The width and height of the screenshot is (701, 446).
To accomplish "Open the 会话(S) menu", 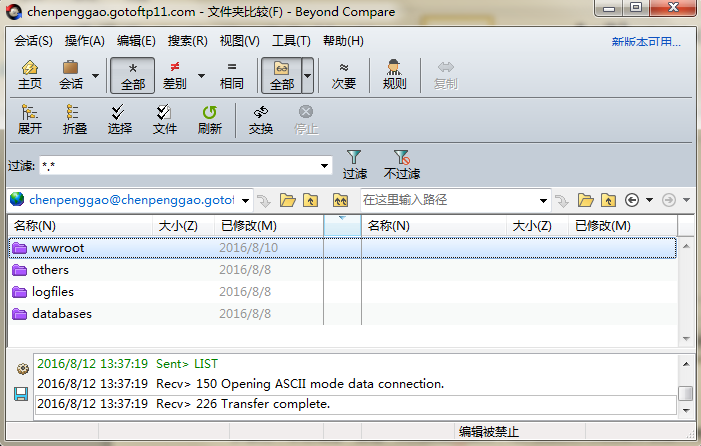I will click(33, 41).
